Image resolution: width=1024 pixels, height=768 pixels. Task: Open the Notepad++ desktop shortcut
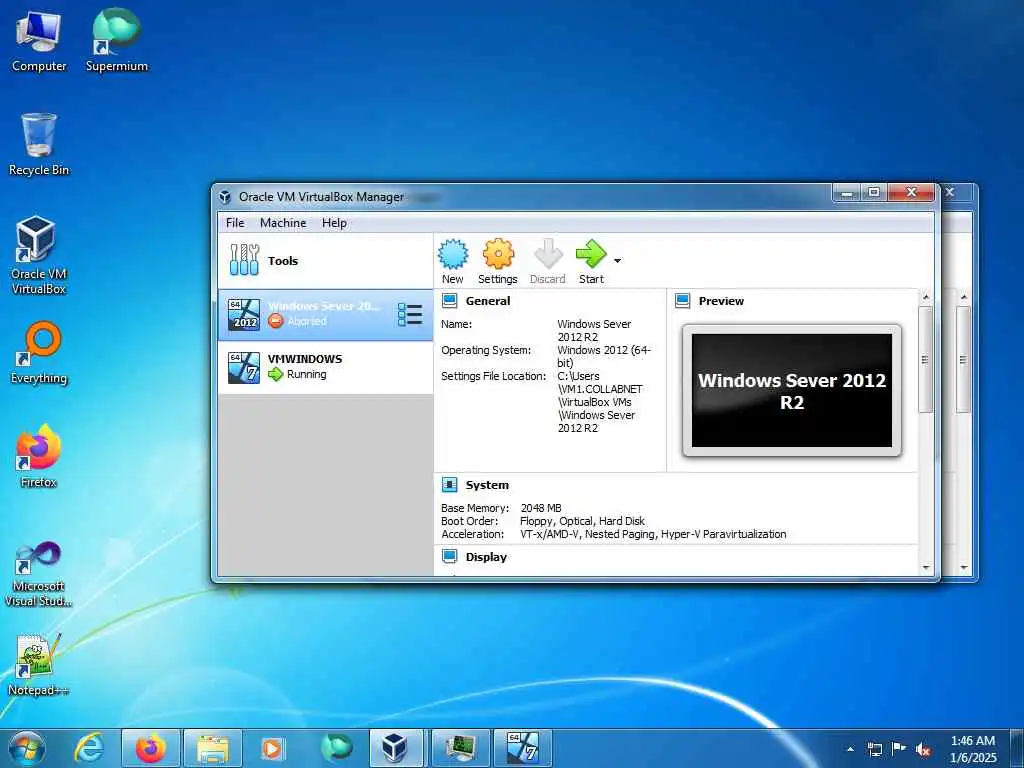point(39,665)
